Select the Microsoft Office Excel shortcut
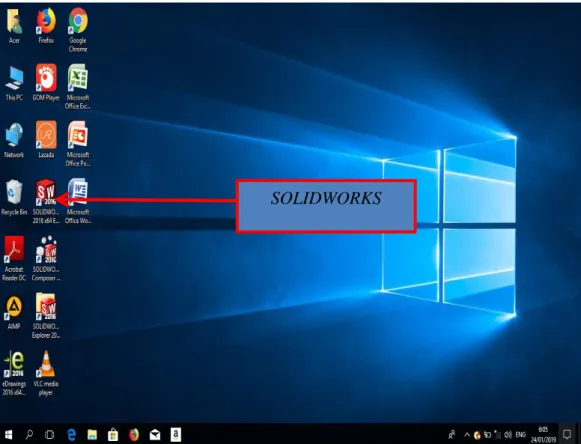 78,87
